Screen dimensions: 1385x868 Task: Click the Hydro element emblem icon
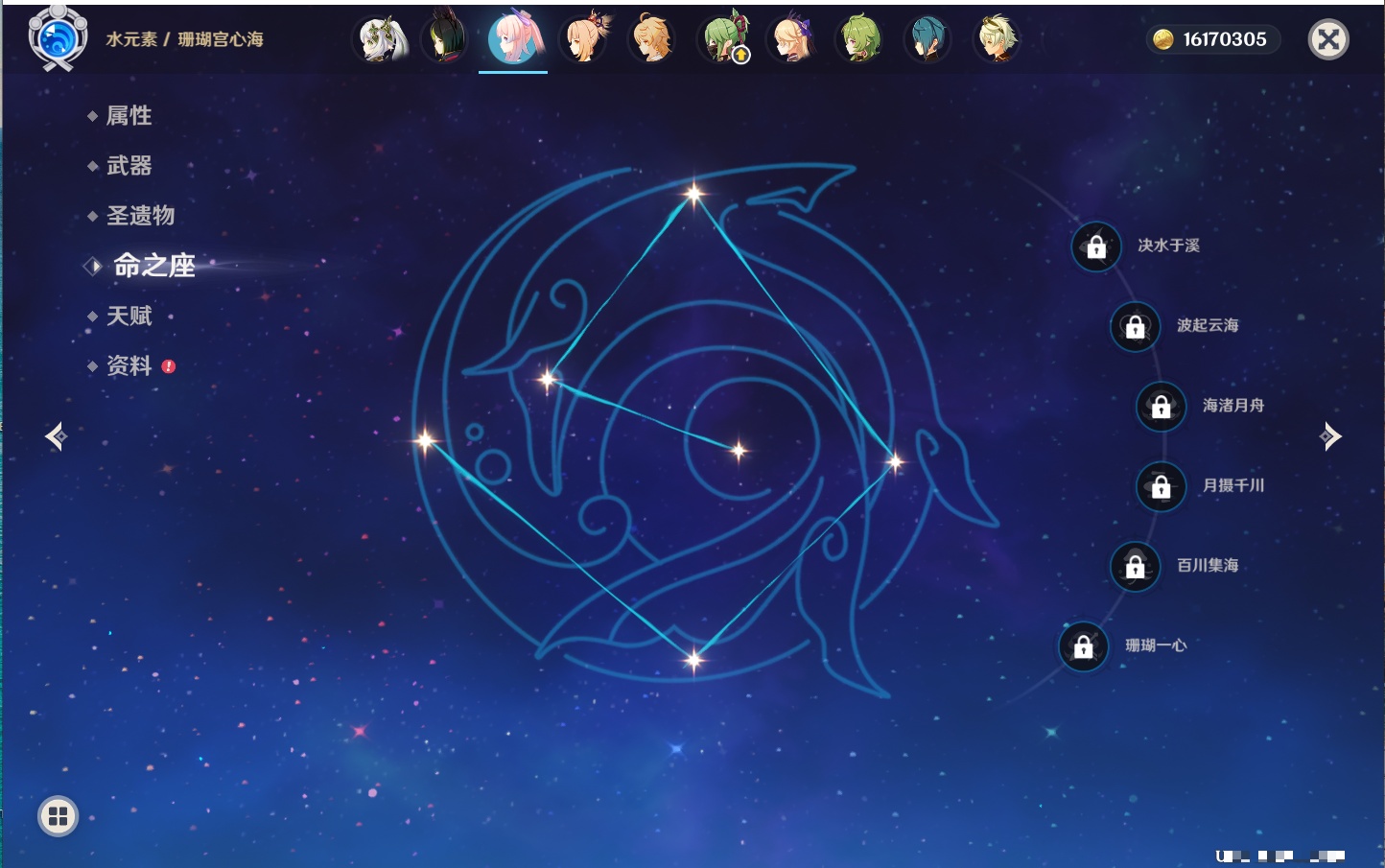[58, 38]
